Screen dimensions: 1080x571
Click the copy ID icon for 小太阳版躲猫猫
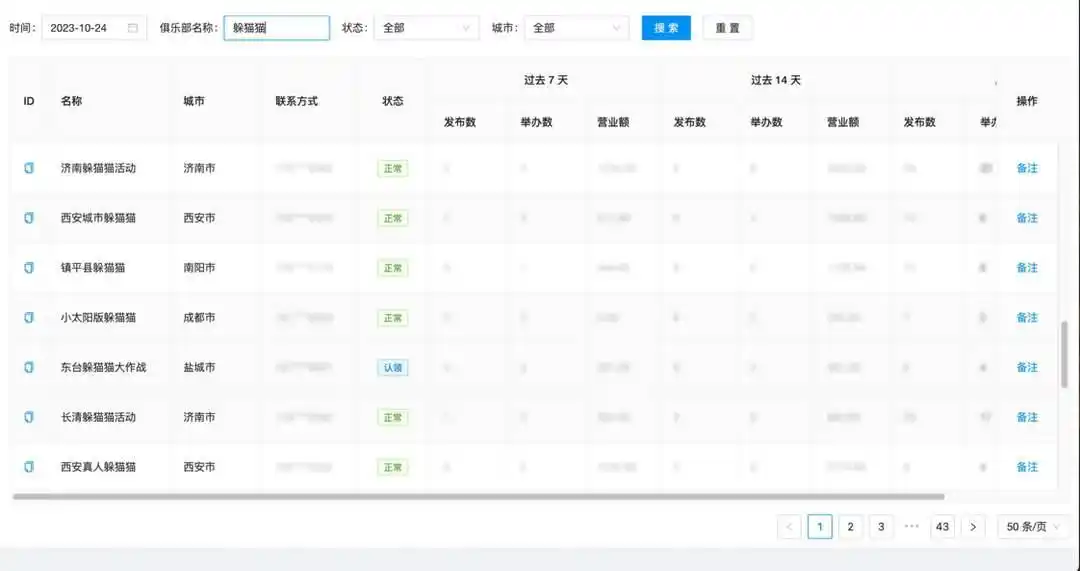point(29,318)
